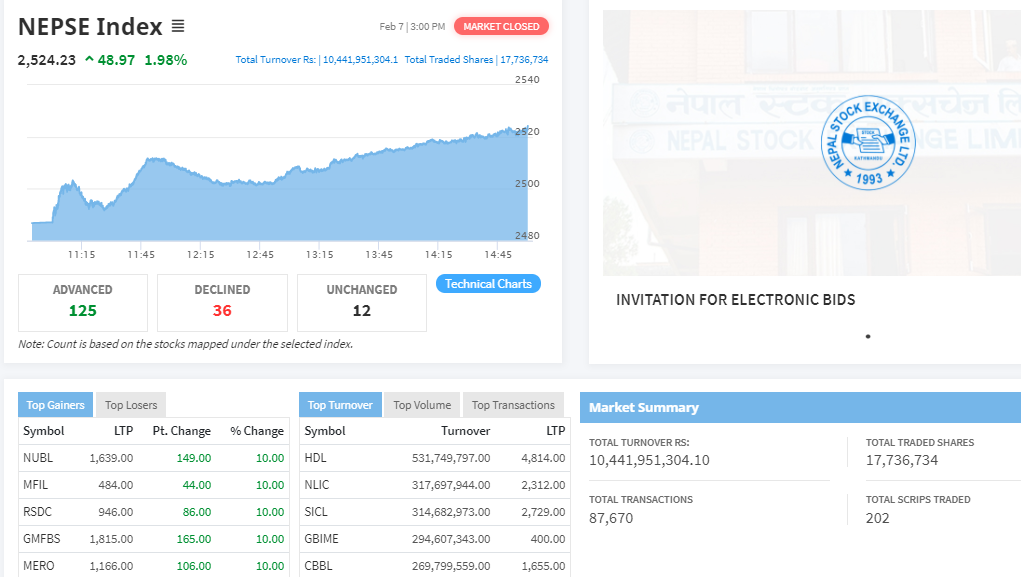The height and width of the screenshot is (577, 1021).
Task: Open the GBIME stock symbol
Action: point(321,539)
